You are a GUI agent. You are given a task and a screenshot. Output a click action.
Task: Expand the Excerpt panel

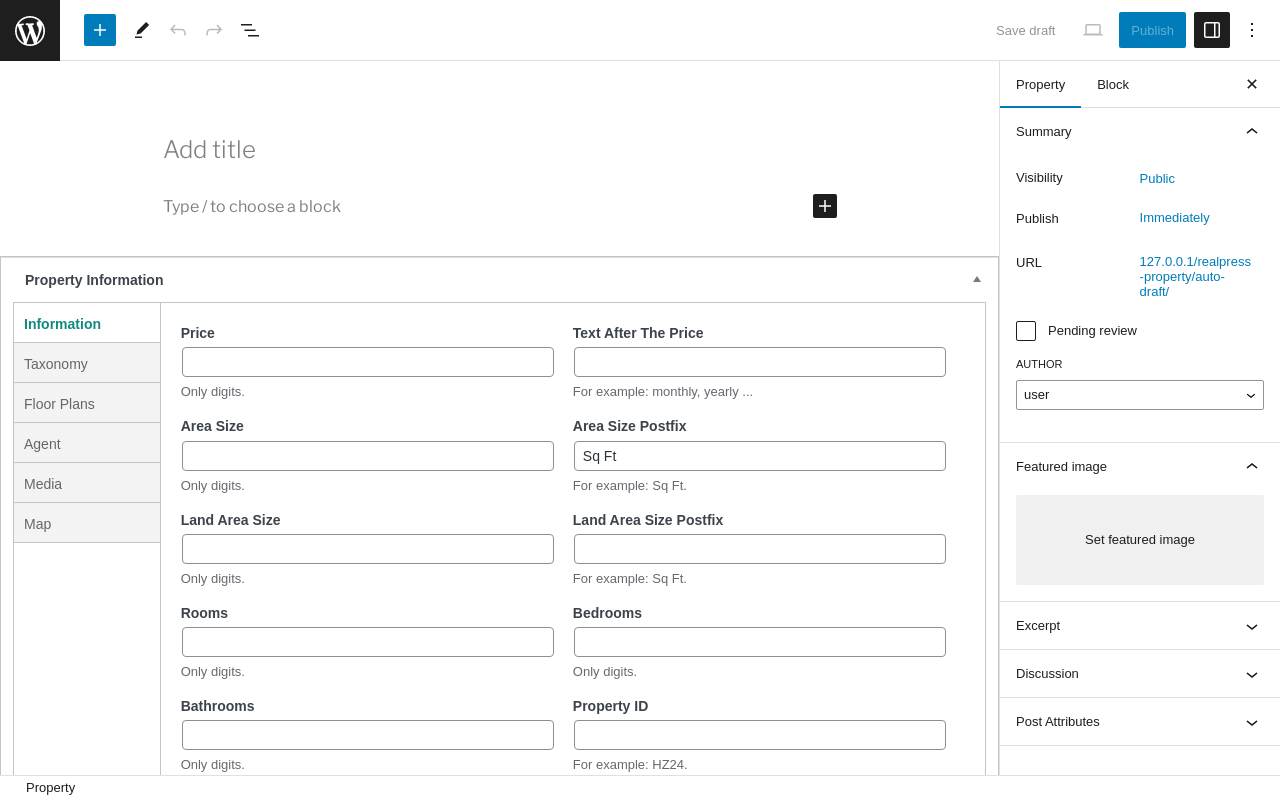(1140, 626)
